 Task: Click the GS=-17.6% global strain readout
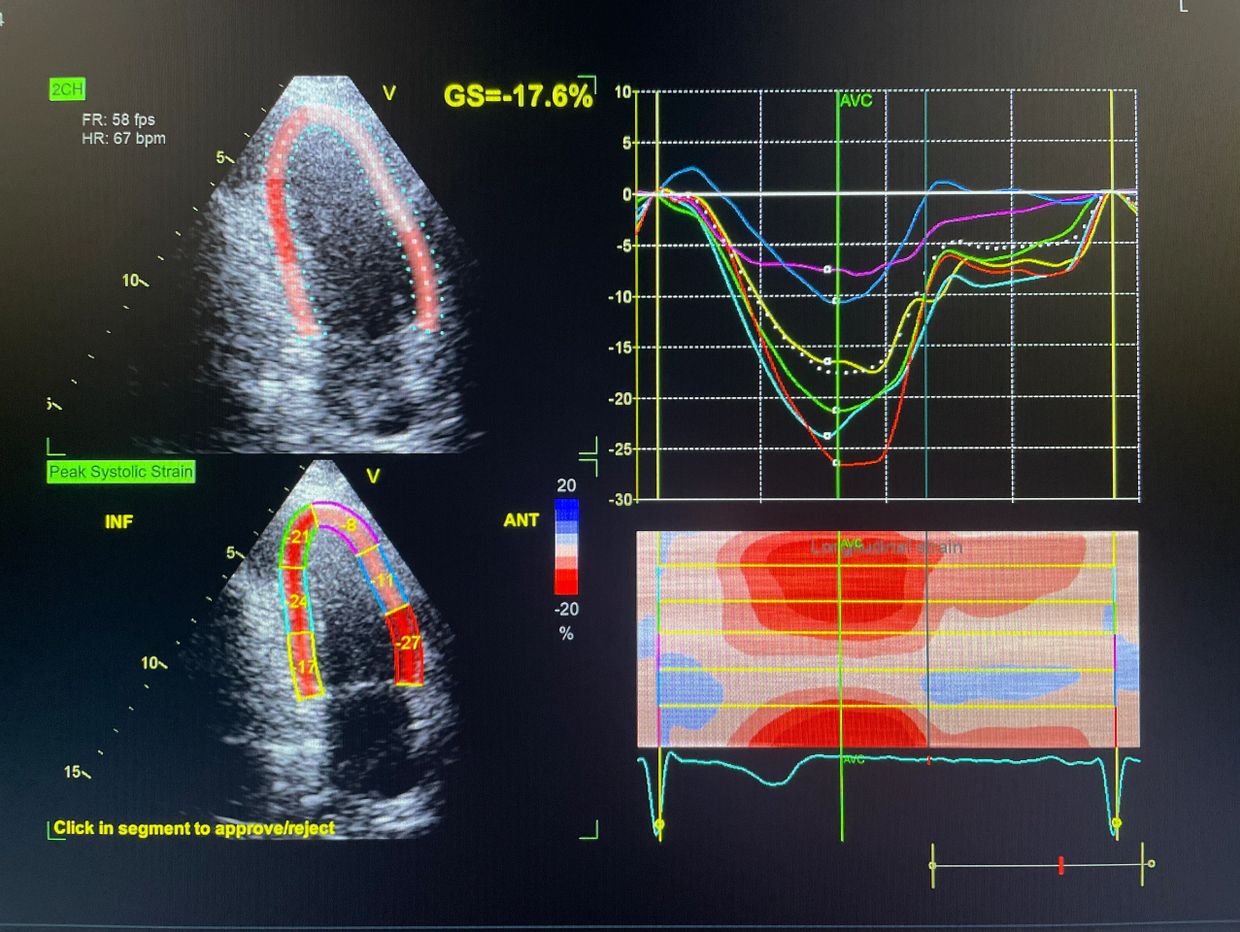[517, 96]
